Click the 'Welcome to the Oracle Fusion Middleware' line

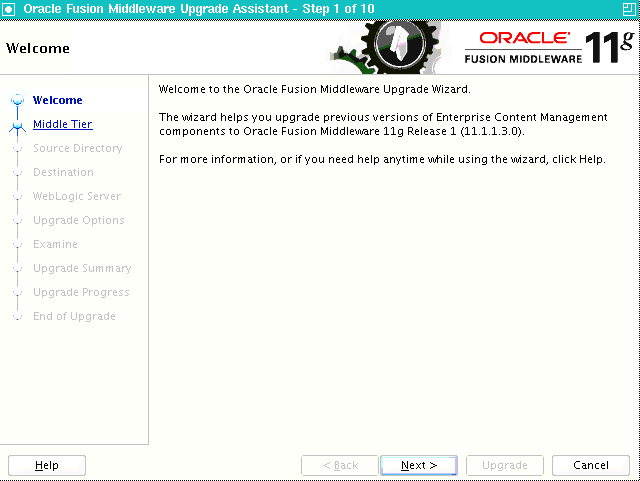click(314, 89)
